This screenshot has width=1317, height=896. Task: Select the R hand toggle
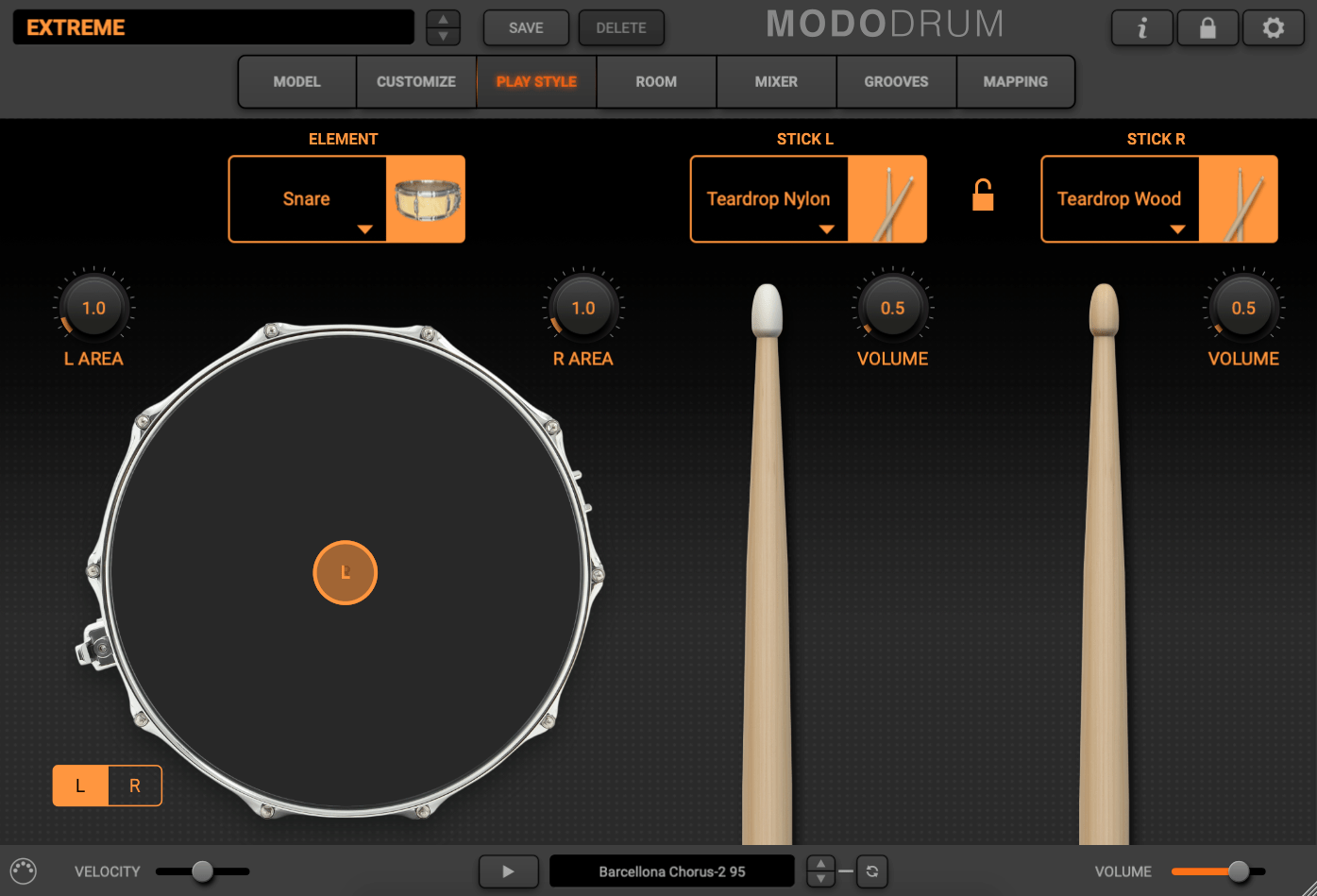(x=135, y=786)
